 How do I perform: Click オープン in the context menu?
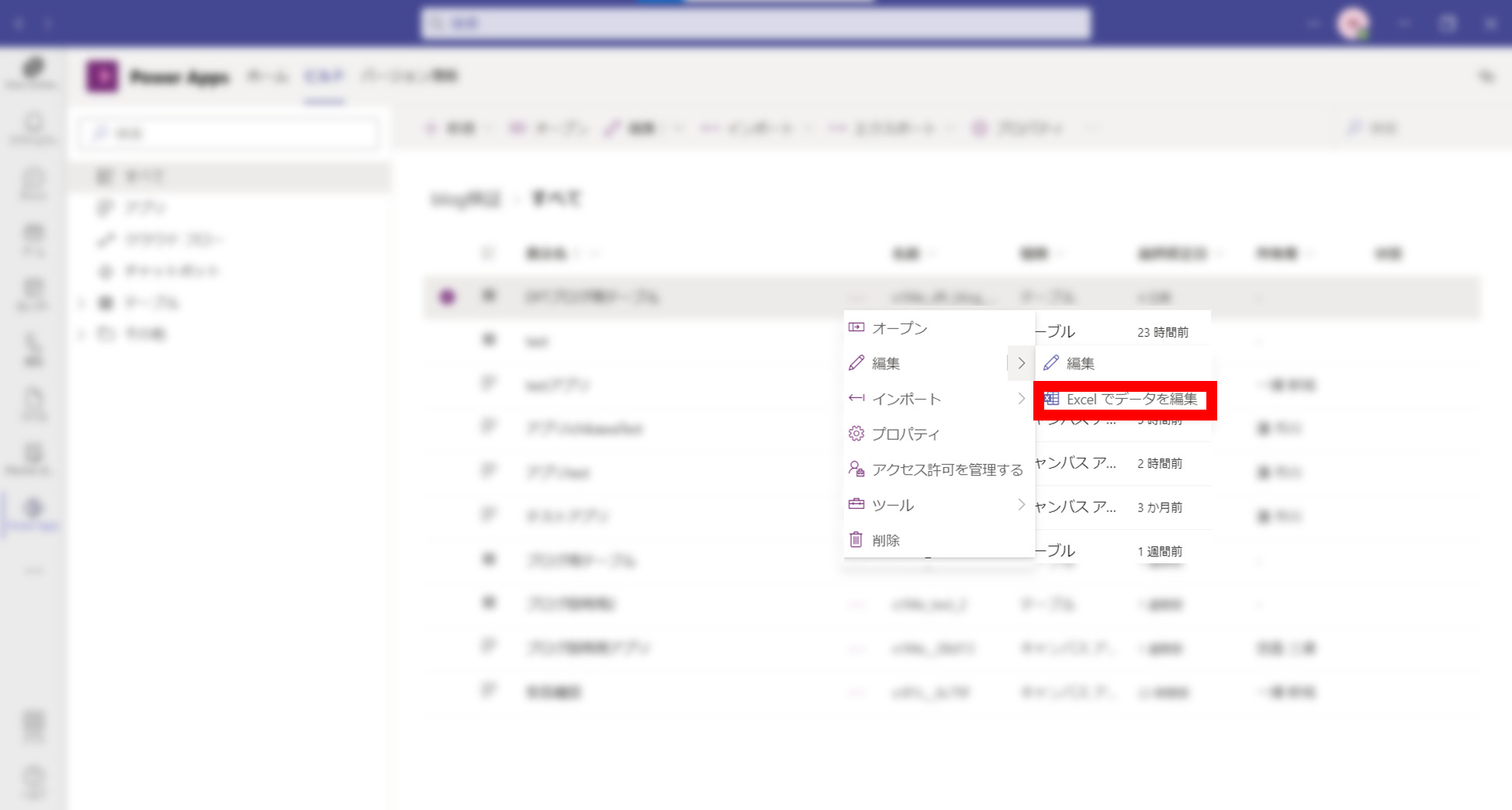899,328
